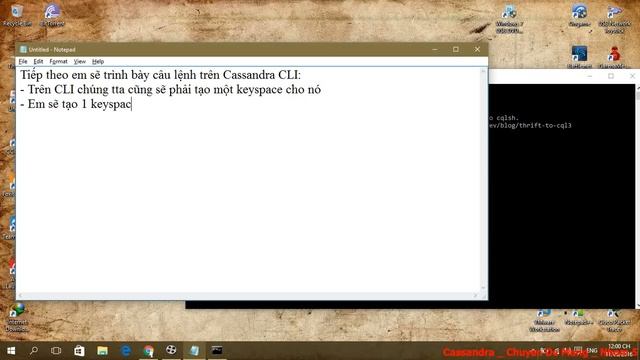
Task: Click the ENG language indicator in tray
Action: click(x=592, y=350)
